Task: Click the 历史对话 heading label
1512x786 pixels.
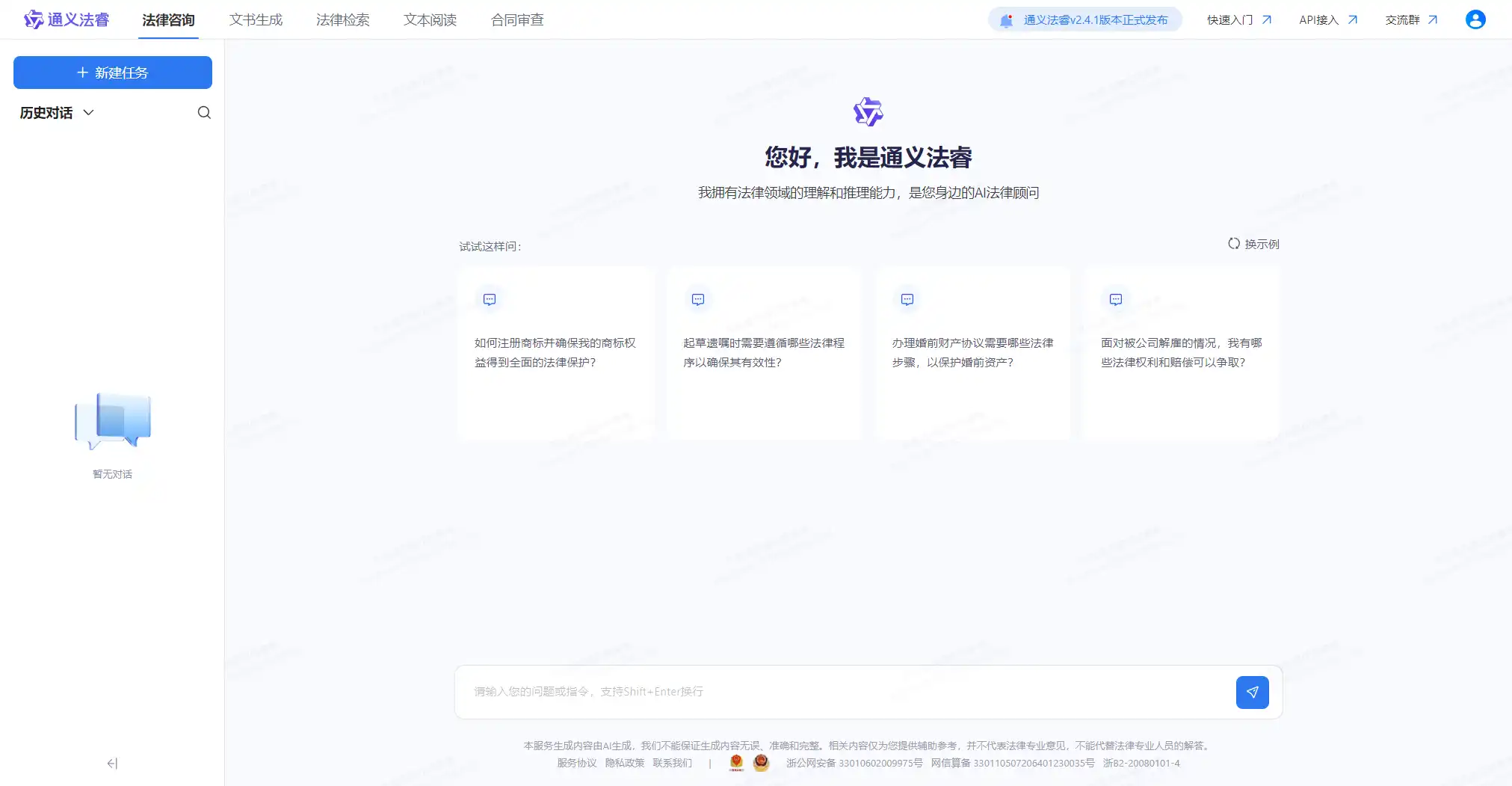Action: click(x=46, y=113)
